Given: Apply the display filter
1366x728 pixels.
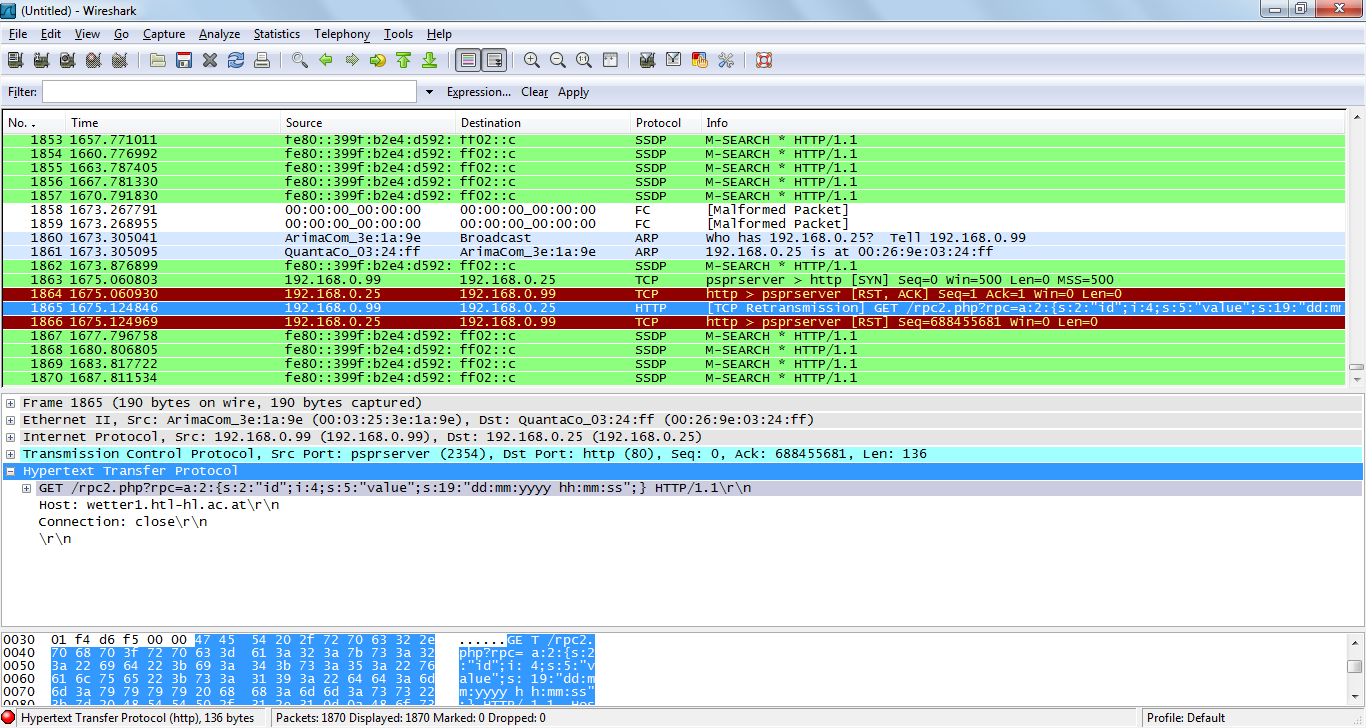Looking at the screenshot, I should point(573,92).
